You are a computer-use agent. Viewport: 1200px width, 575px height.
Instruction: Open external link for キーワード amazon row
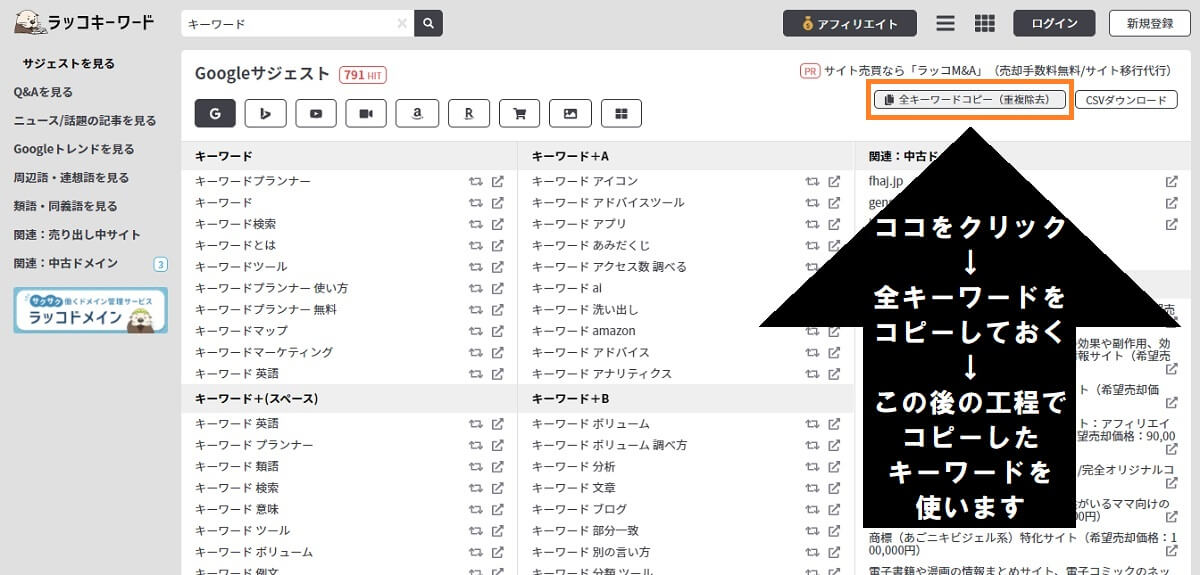[x=834, y=331]
